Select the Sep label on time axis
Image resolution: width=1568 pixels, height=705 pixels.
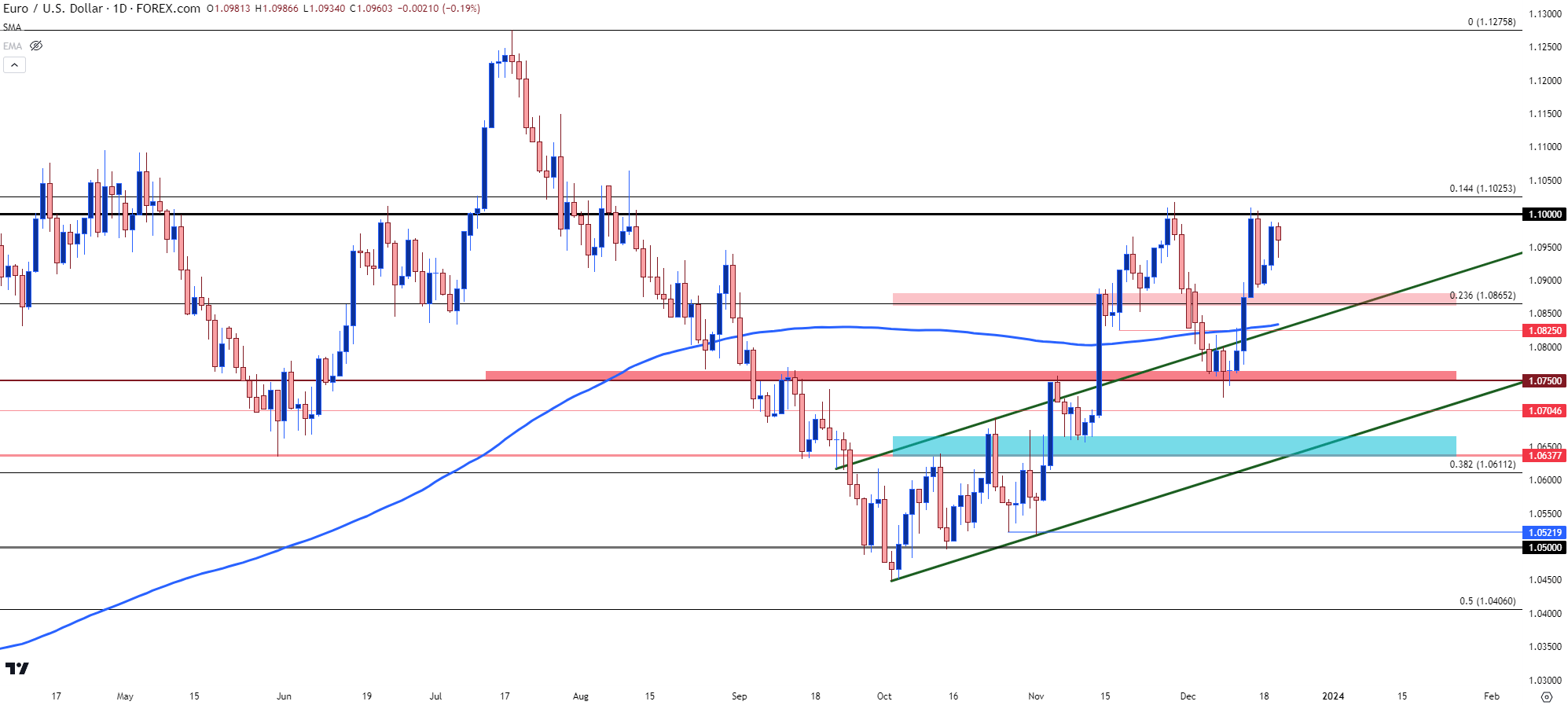pos(739,696)
